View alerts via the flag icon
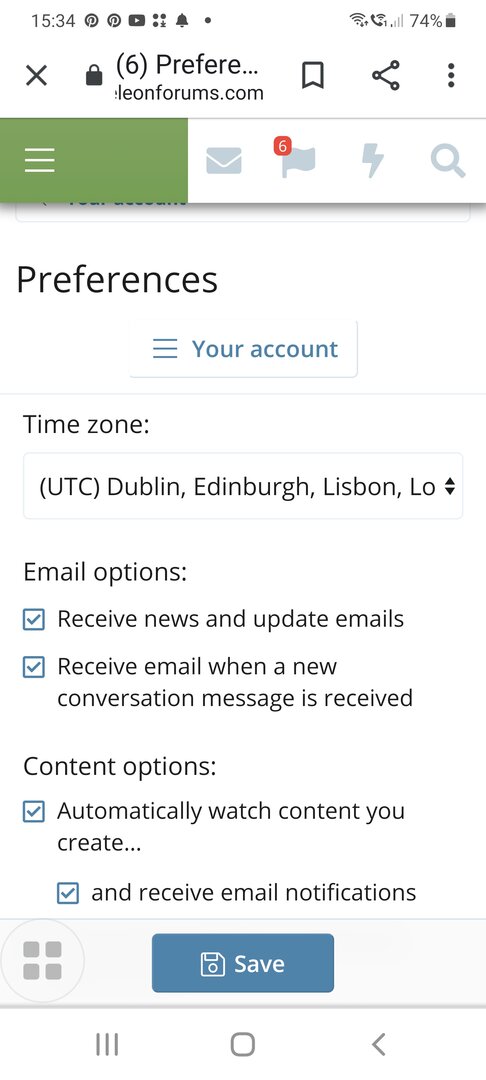 (297, 158)
